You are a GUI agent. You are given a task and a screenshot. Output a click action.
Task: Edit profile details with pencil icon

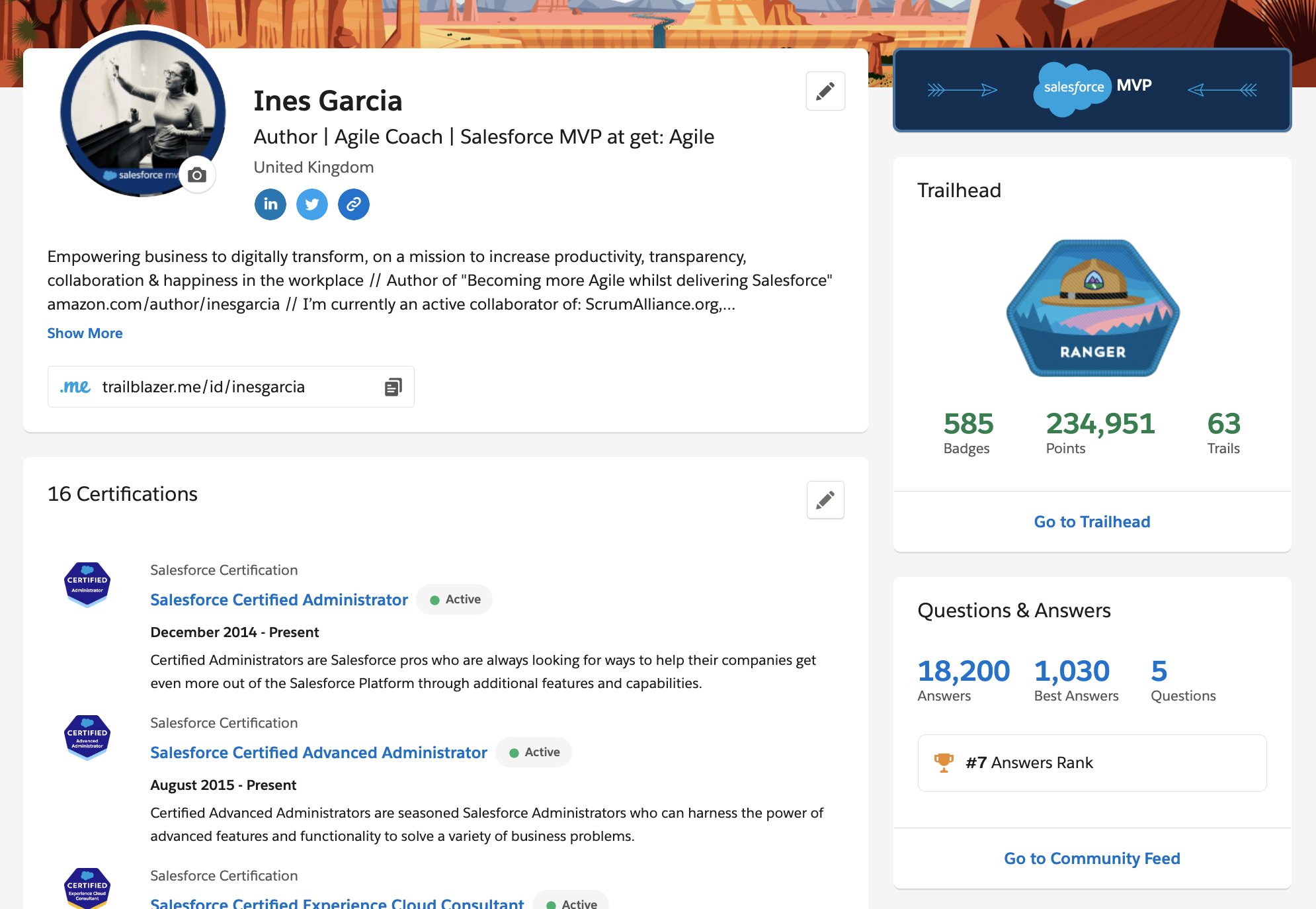[x=825, y=91]
